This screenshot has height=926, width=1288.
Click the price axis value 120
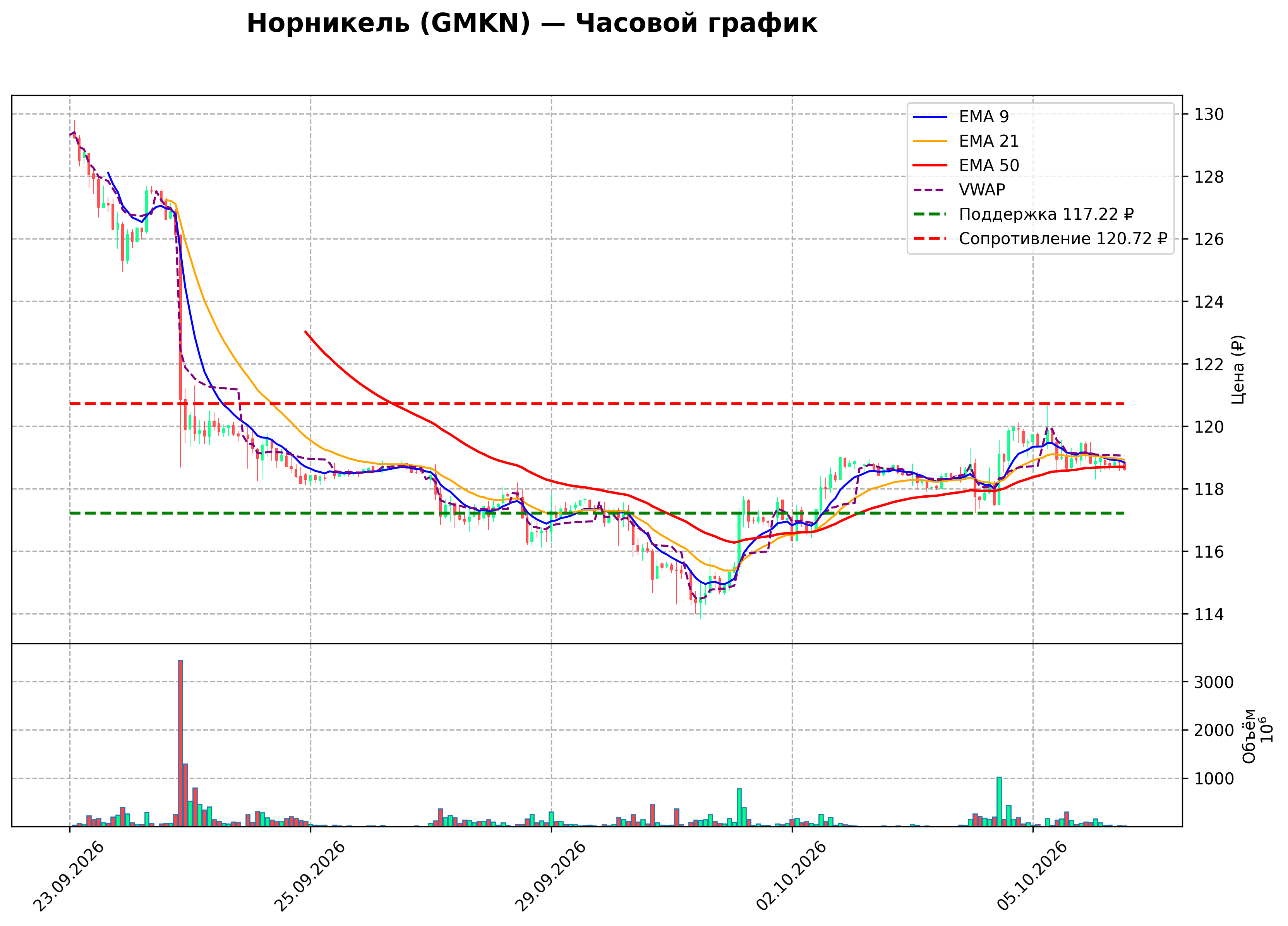(x=1209, y=427)
